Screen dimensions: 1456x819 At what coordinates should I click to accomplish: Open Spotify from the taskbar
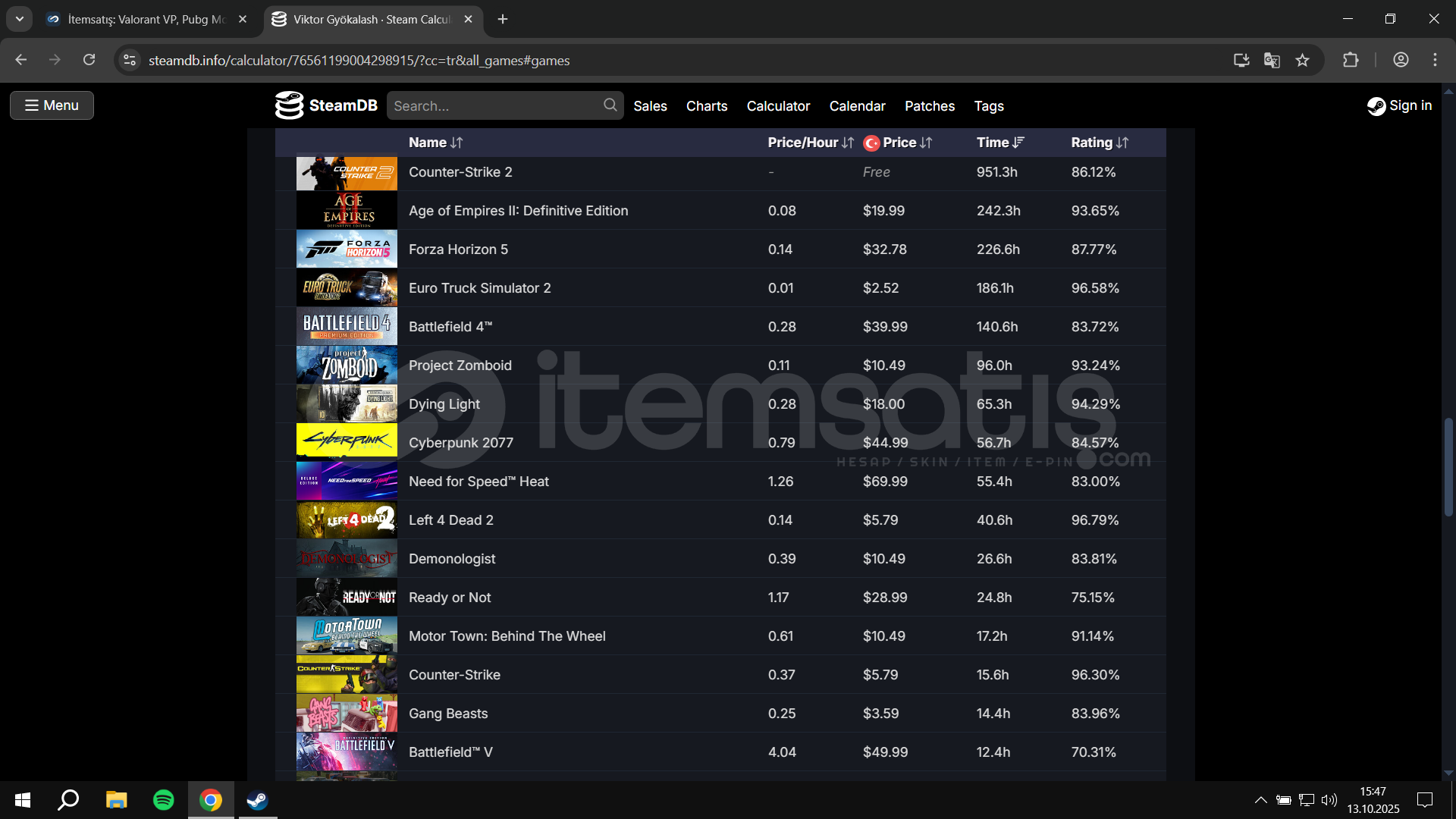pos(163,800)
